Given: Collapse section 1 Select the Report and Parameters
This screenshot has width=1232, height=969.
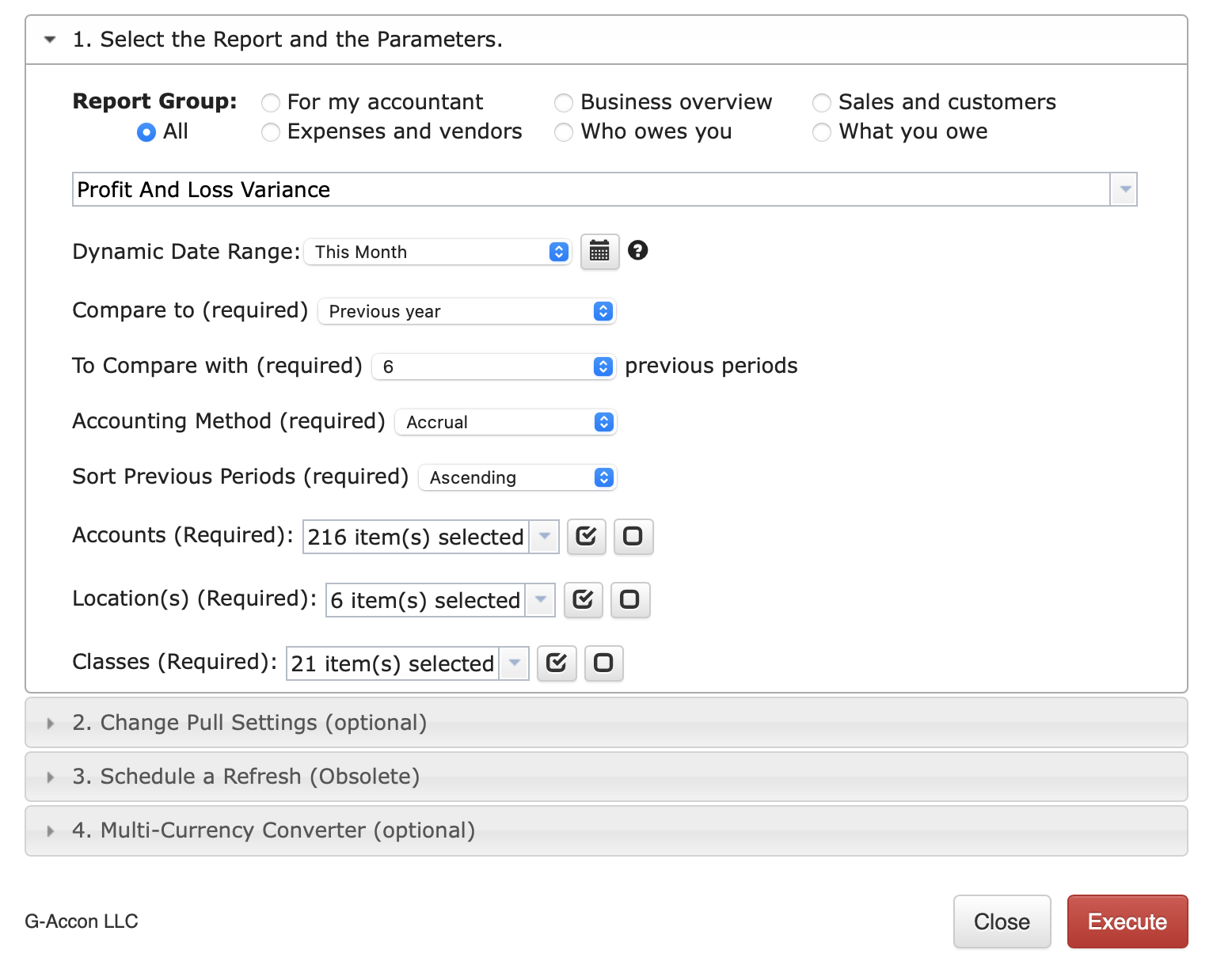Looking at the screenshot, I should 606,40.
